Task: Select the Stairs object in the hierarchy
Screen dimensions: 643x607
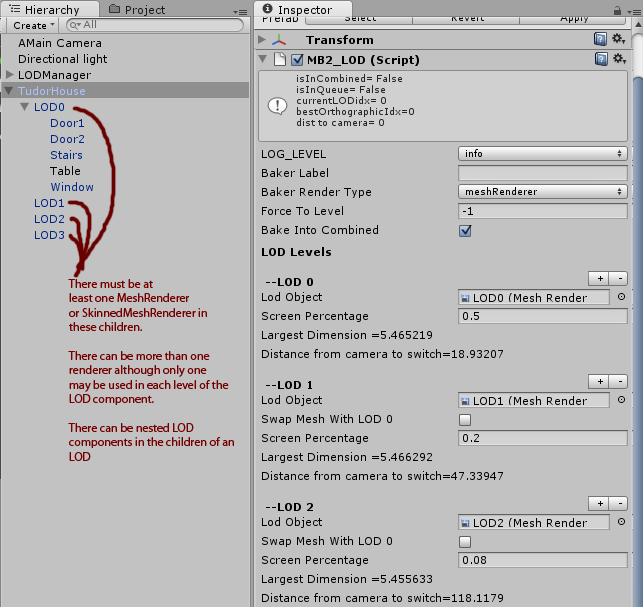Action: (66, 155)
